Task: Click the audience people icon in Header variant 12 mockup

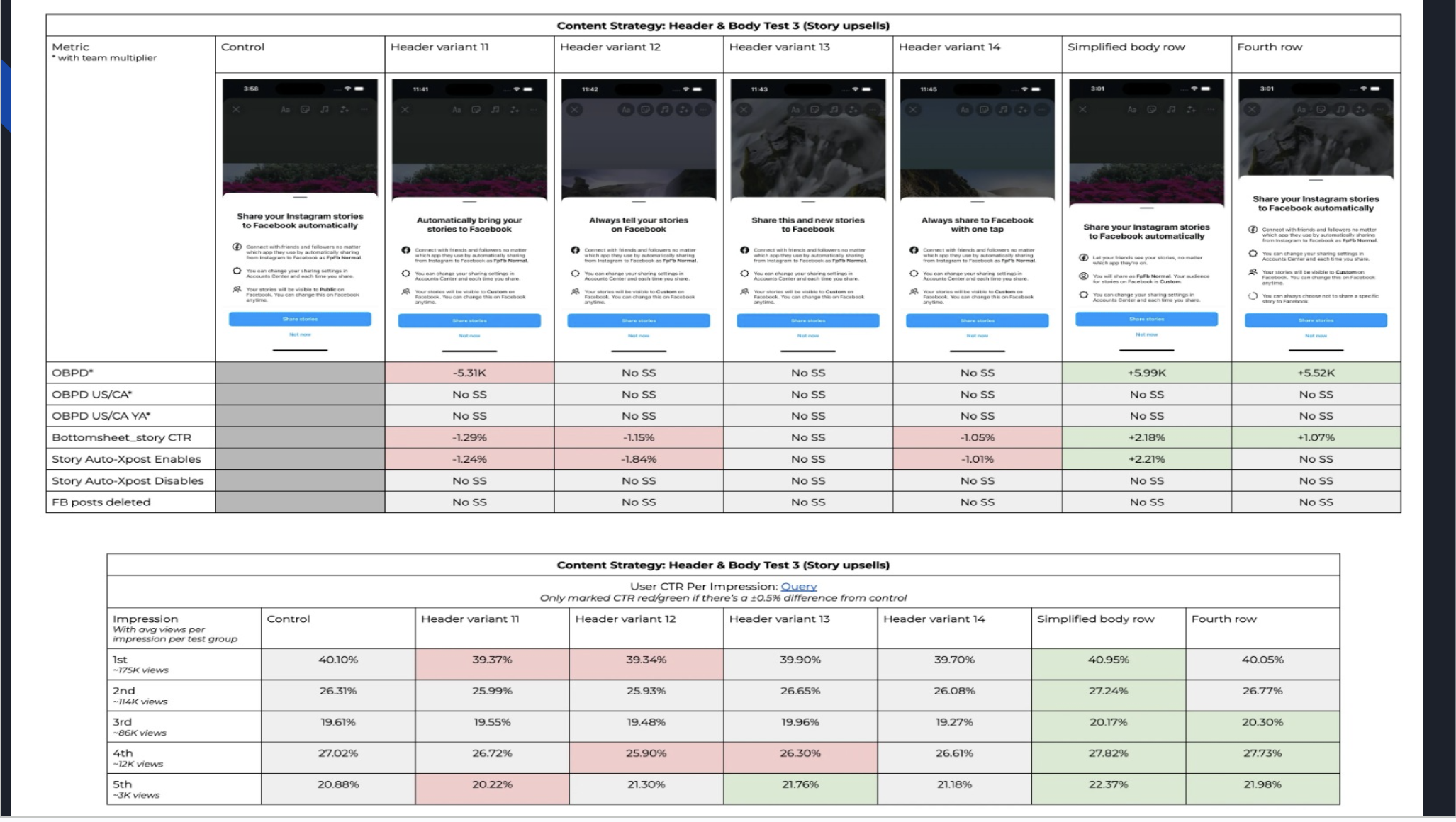Action: [x=575, y=292]
